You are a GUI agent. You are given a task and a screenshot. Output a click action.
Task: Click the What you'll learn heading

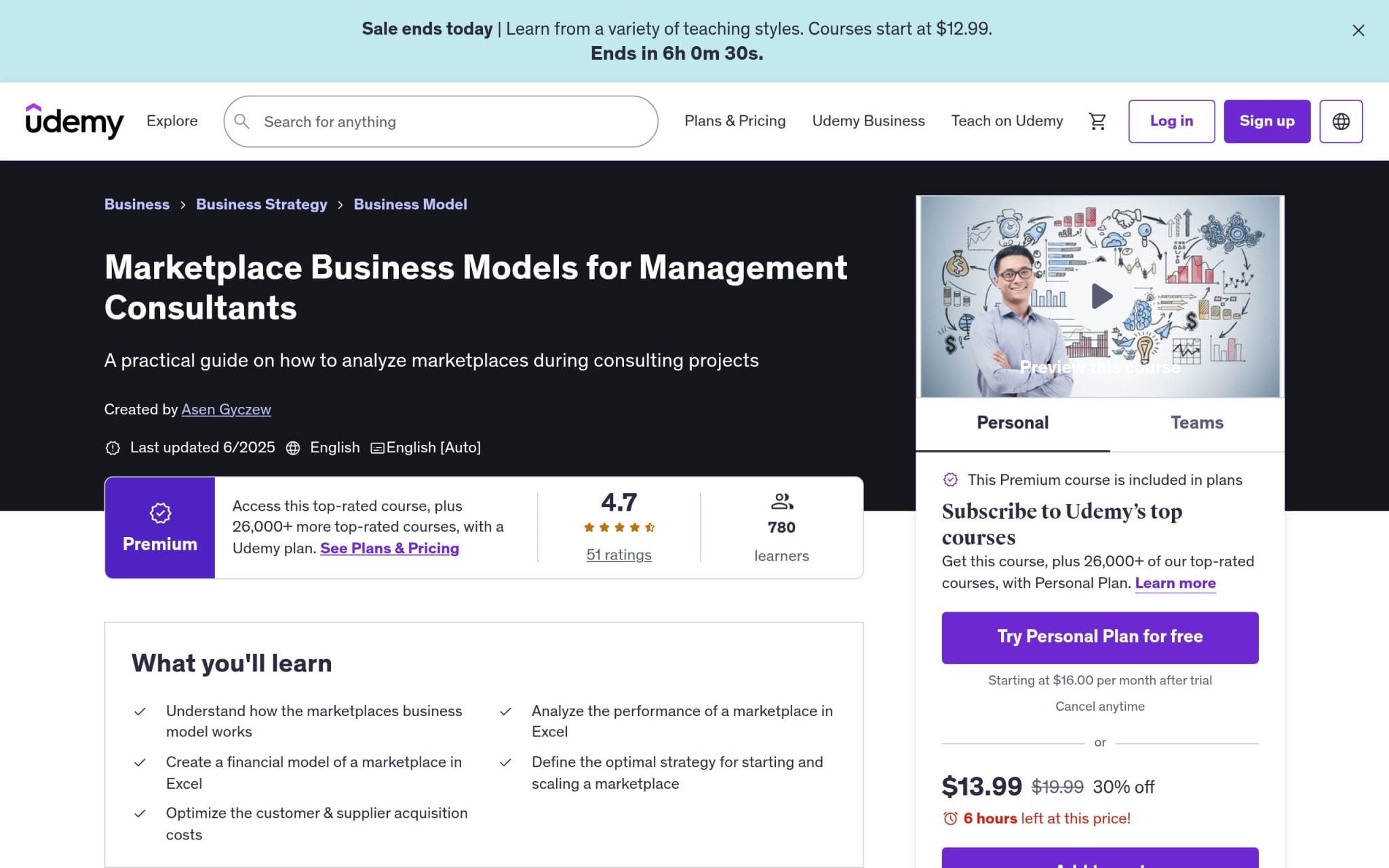[231, 663]
